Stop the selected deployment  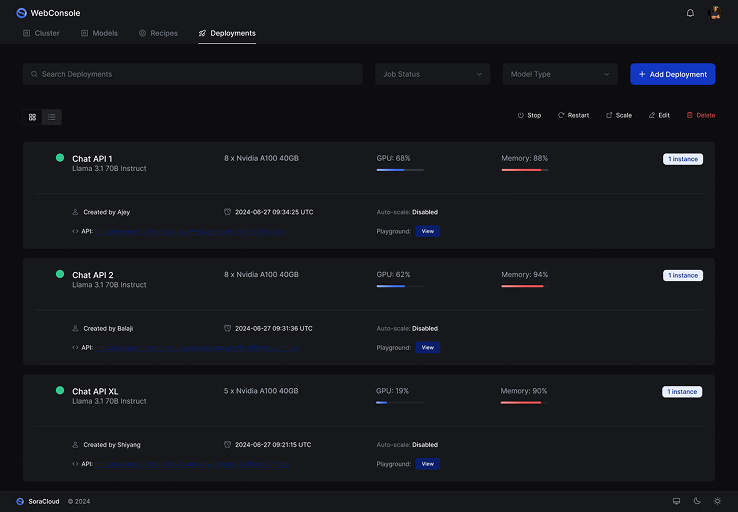[x=529, y=115]
